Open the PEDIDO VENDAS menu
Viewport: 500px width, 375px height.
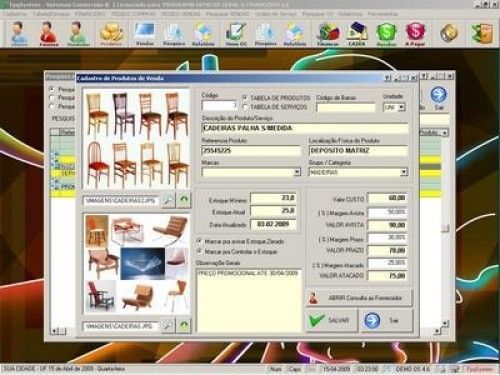pos(181,14)
